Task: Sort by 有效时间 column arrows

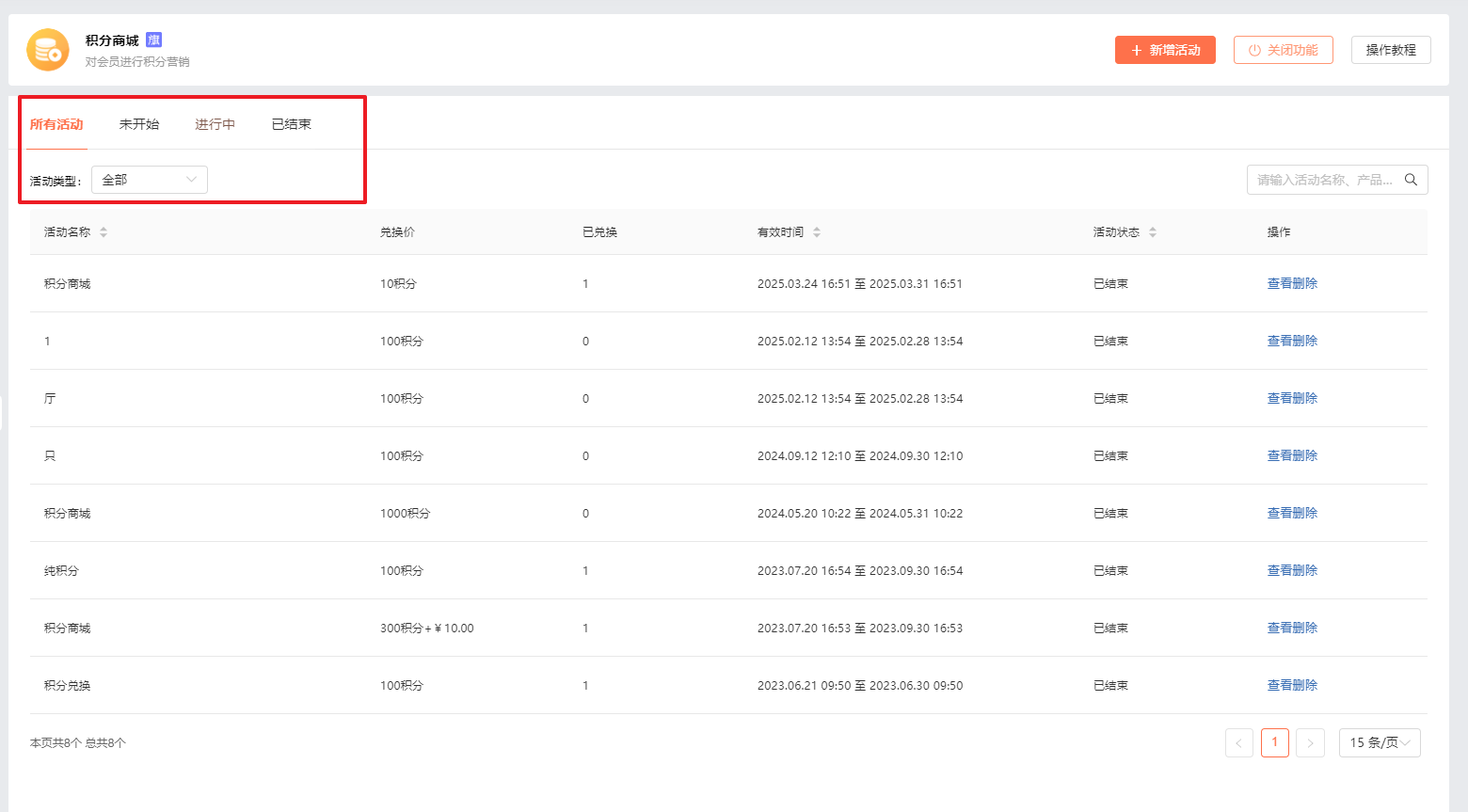Action: pos(817,232)
